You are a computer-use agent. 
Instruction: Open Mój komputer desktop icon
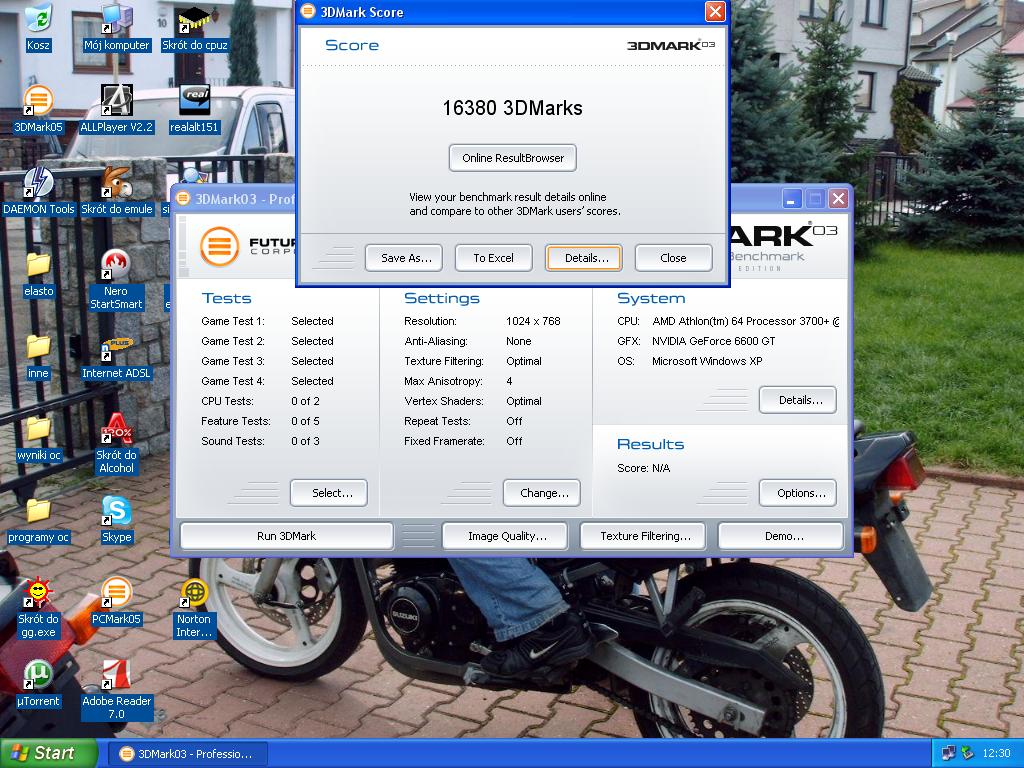coord(117,27)
